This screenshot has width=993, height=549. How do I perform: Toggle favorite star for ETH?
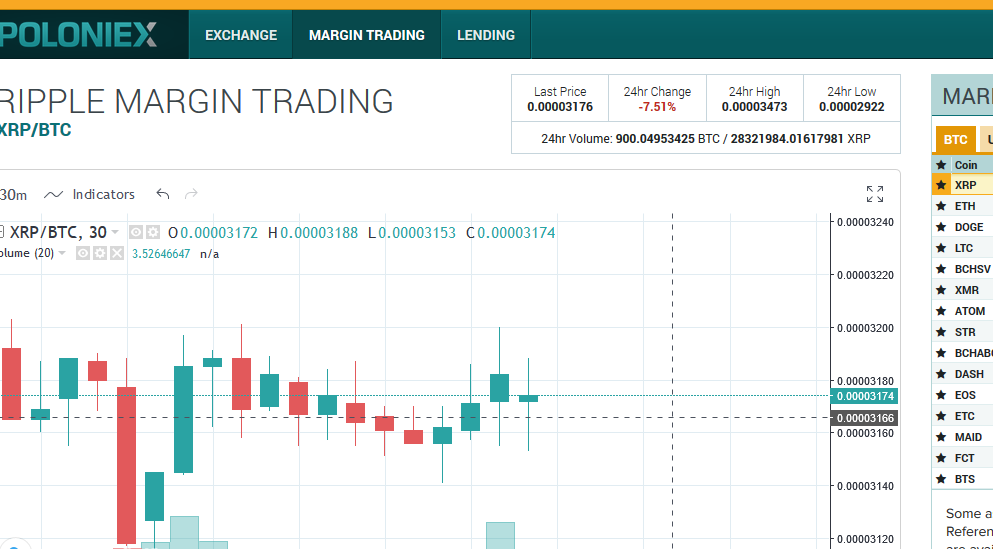(x=941, y=206)
